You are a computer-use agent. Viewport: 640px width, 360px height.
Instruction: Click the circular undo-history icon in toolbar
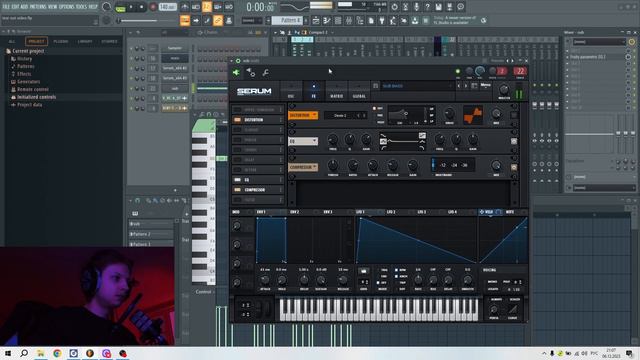[x=394, y=7]
